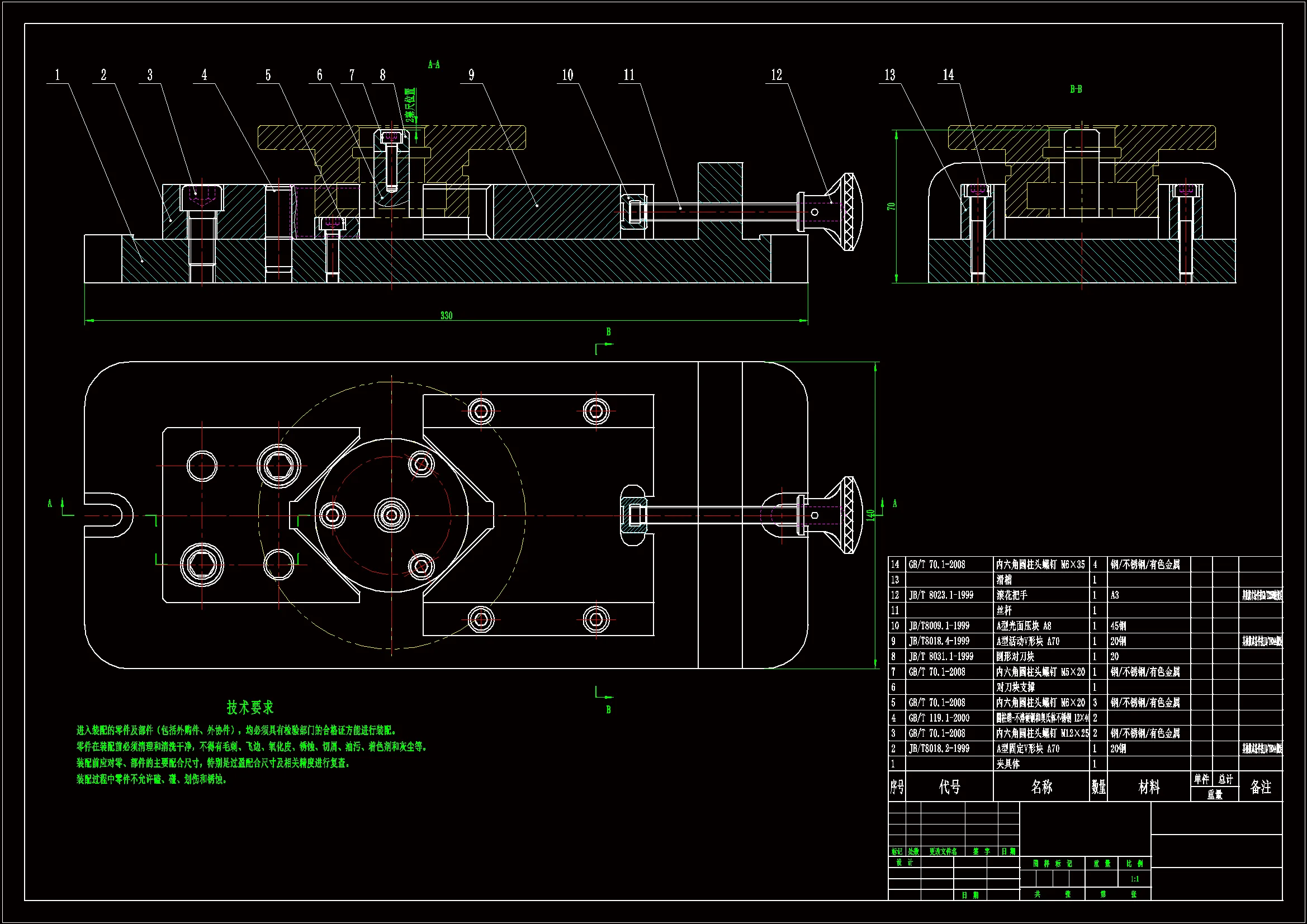The height and width of the screenshot is (924, 1307).
Task: Click the 70 height dimension text
Action: pyautogui.click(x=892, y=206)
